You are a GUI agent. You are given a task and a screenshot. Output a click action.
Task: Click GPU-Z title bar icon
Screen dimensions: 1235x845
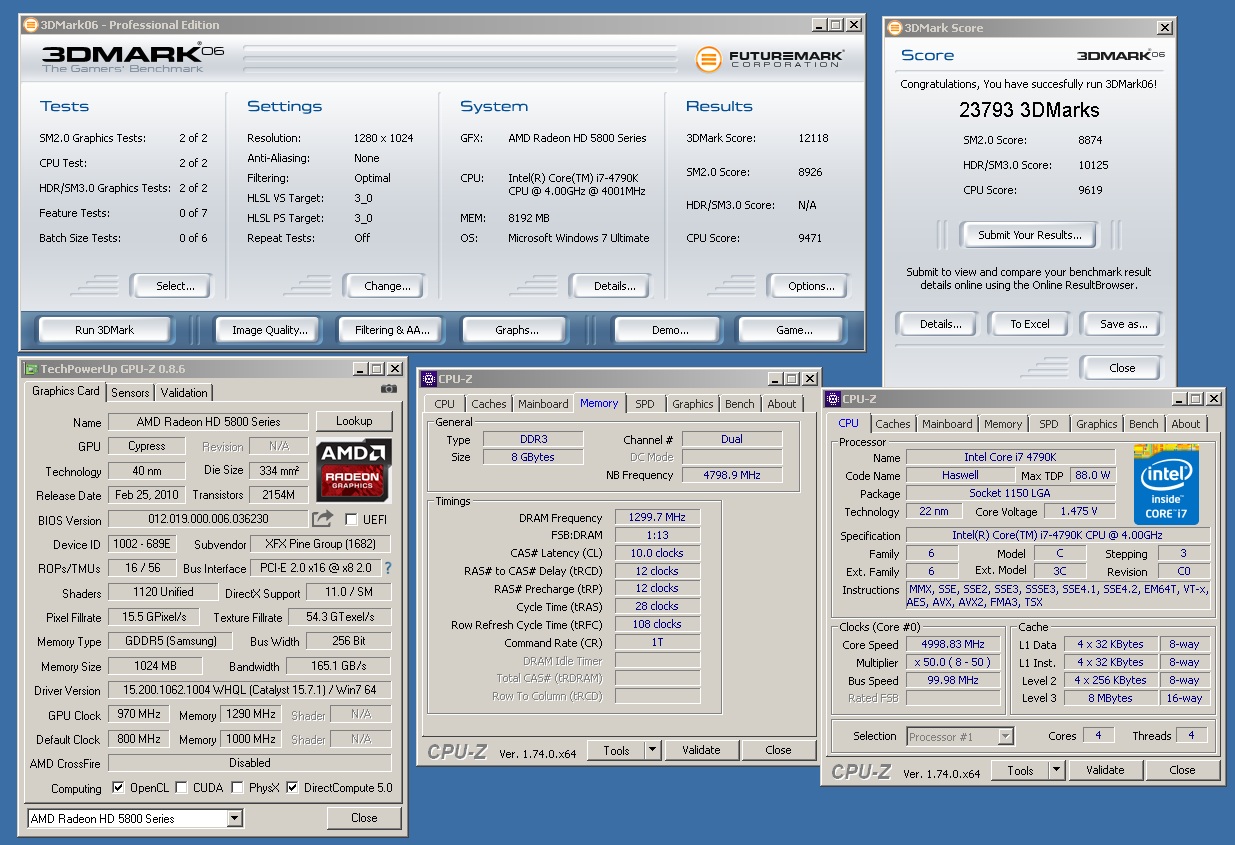[31, 369]
